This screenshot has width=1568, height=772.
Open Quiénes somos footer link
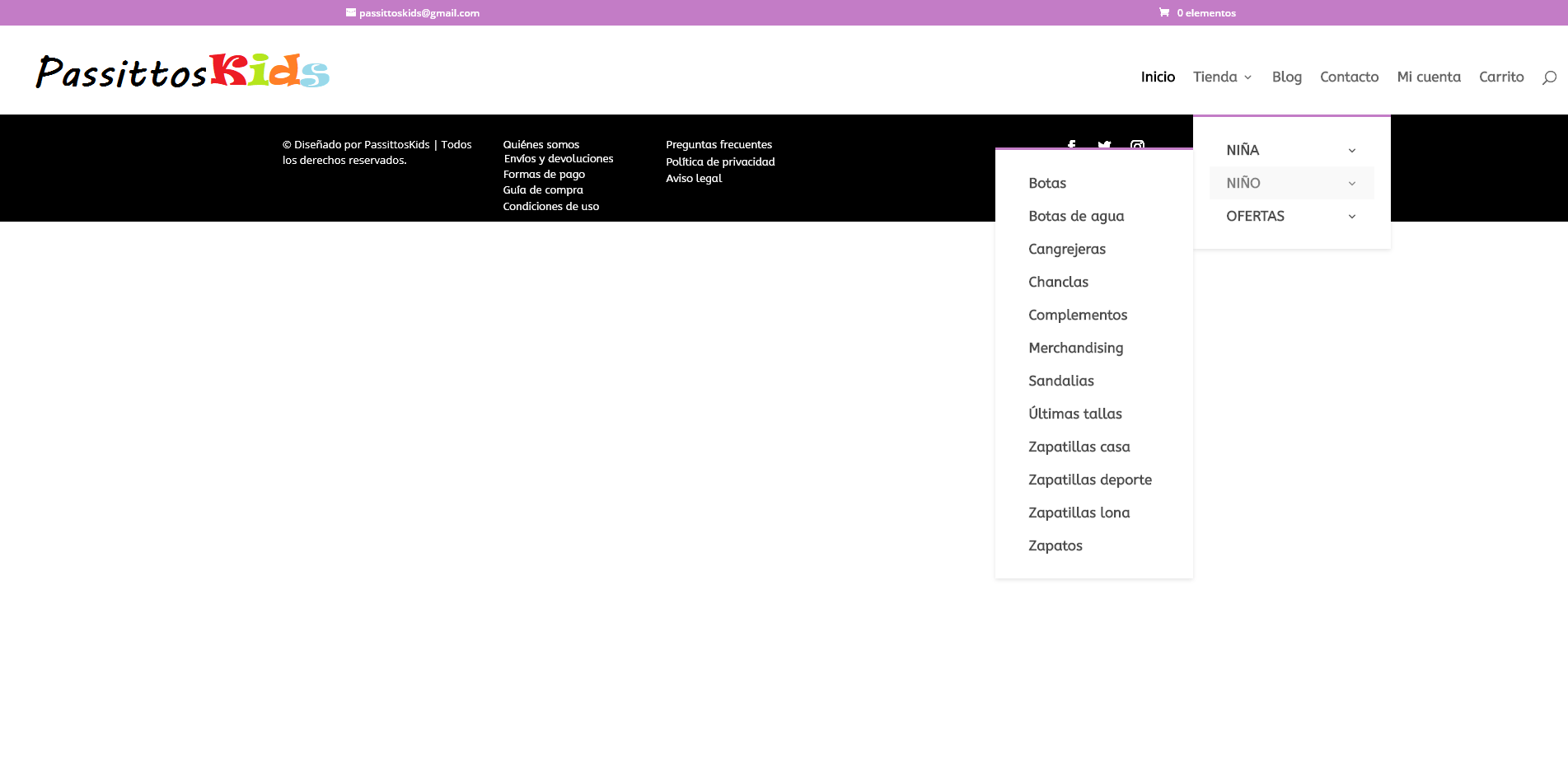click(541, 144)
